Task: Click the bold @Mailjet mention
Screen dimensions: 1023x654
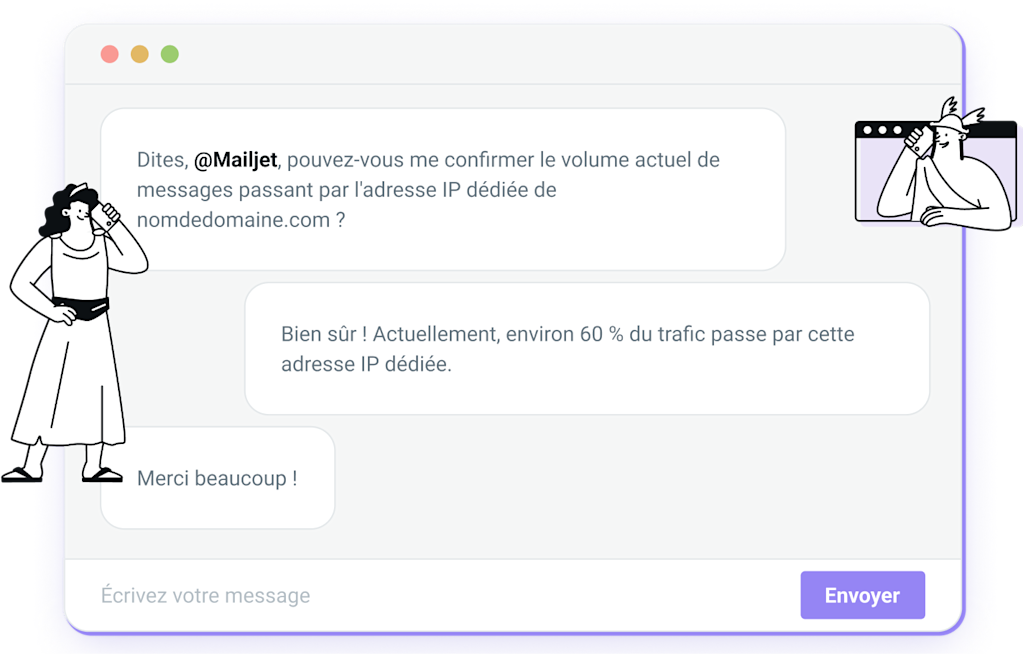Action: click(x=236, y=160)
